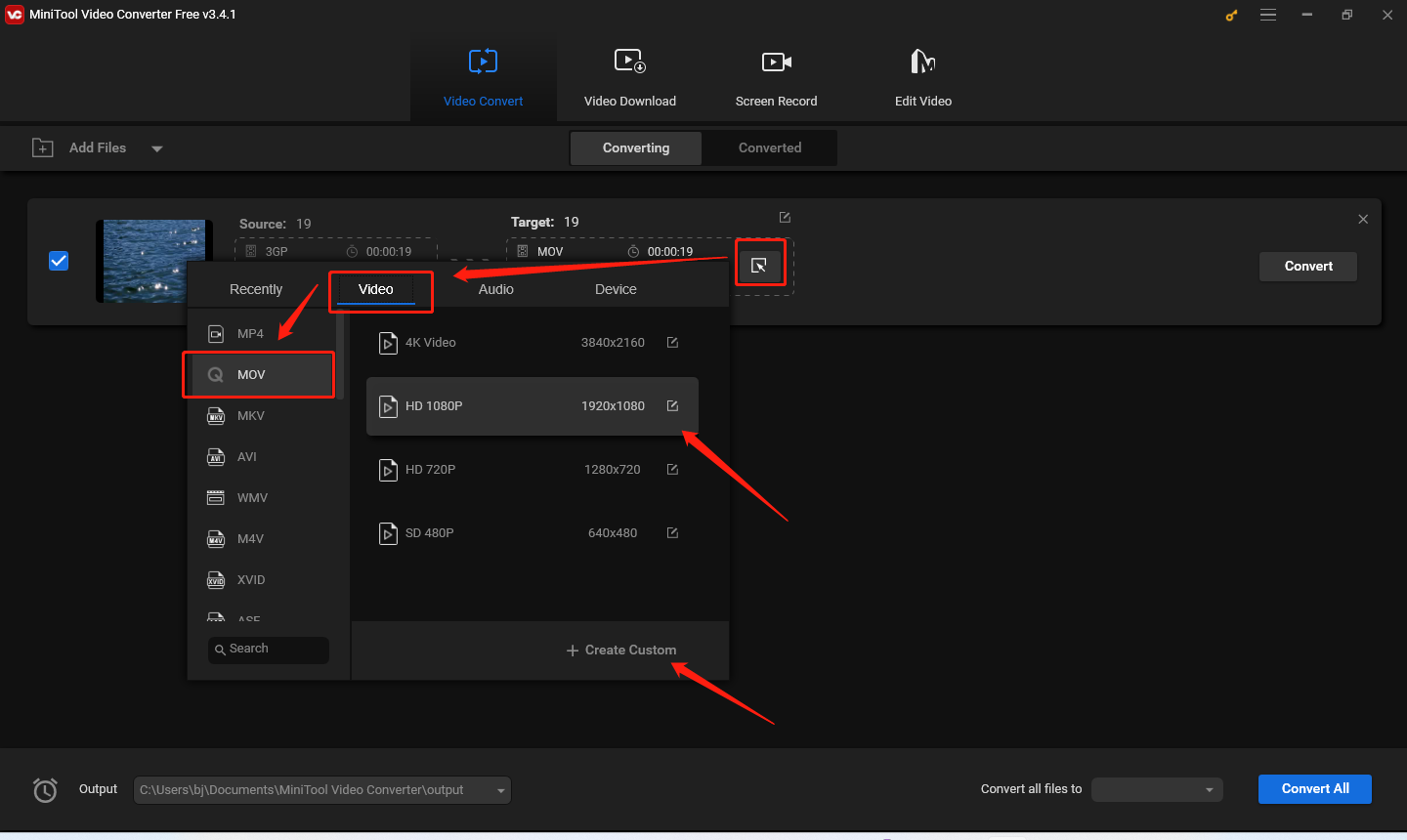Select the SD 480P preset
Viewport: 1407px width, 840px height.
click(x=533, y=533)
